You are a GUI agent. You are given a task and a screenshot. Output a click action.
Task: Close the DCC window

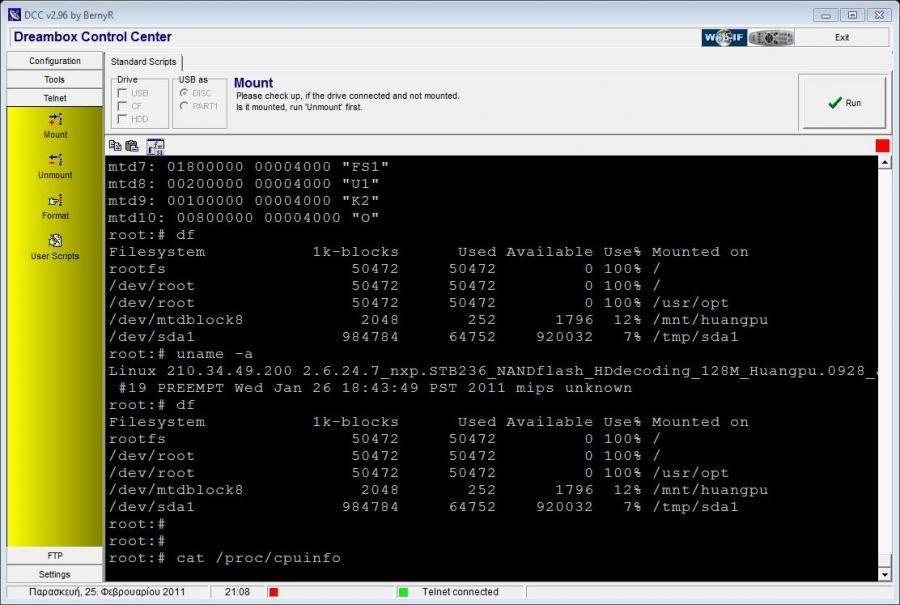pyautogui.click(x=879, y=15)
